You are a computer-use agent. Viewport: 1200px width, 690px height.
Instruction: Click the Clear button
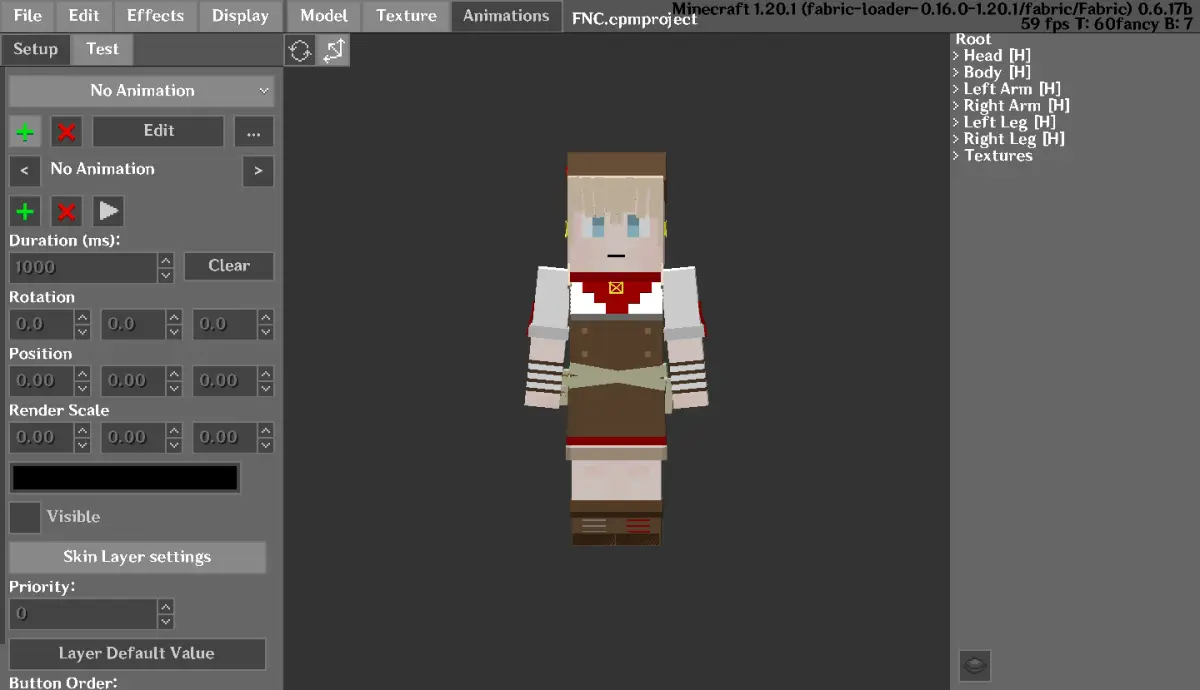tap(229, 266)
